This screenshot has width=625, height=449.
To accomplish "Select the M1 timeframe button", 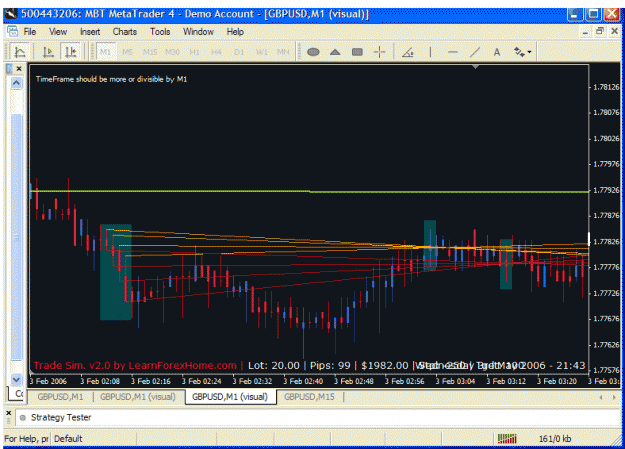I will point(106,52).
